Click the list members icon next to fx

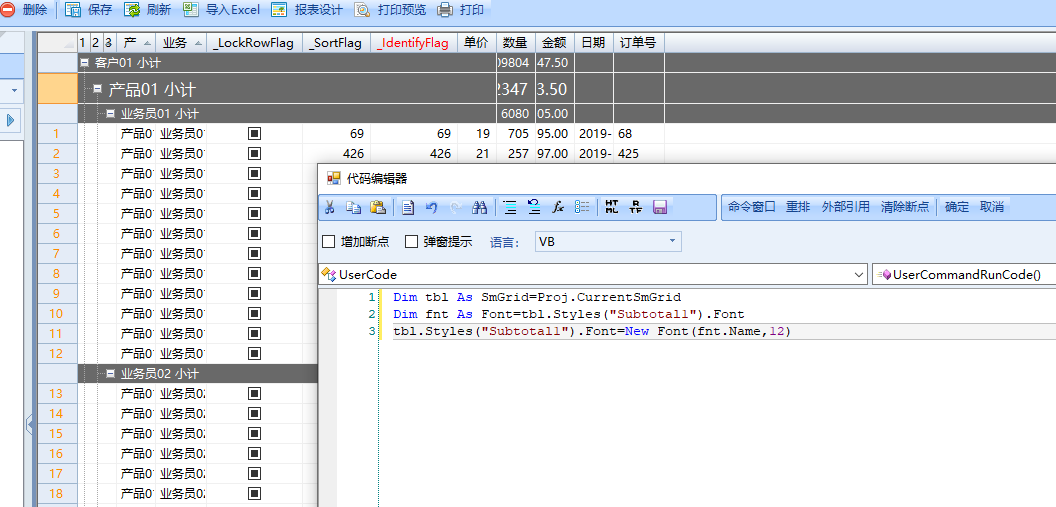tap(582, 207)
